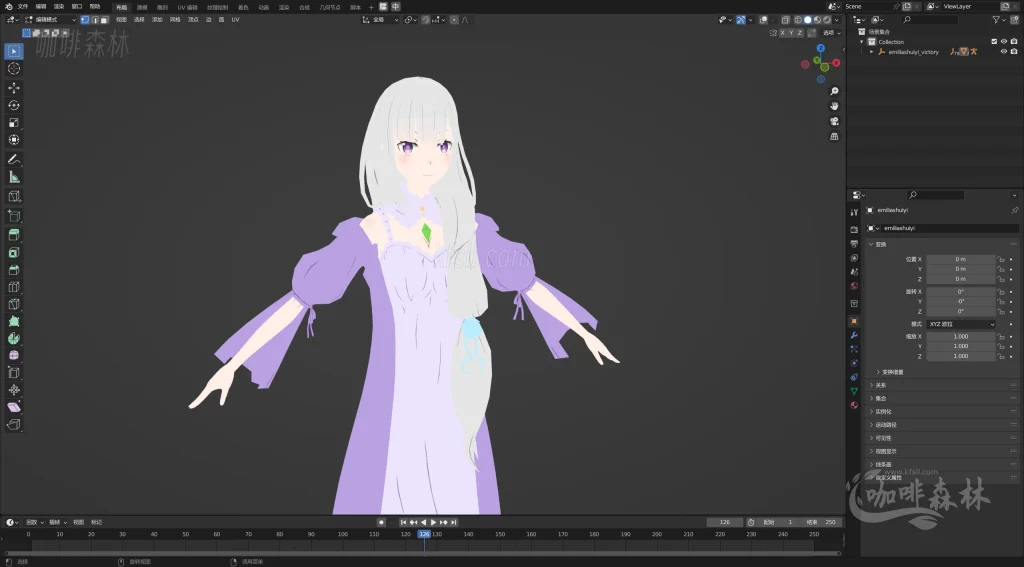1024x567 pixels.
Task: Select the Scale tool
Action: tap(14, 123)
